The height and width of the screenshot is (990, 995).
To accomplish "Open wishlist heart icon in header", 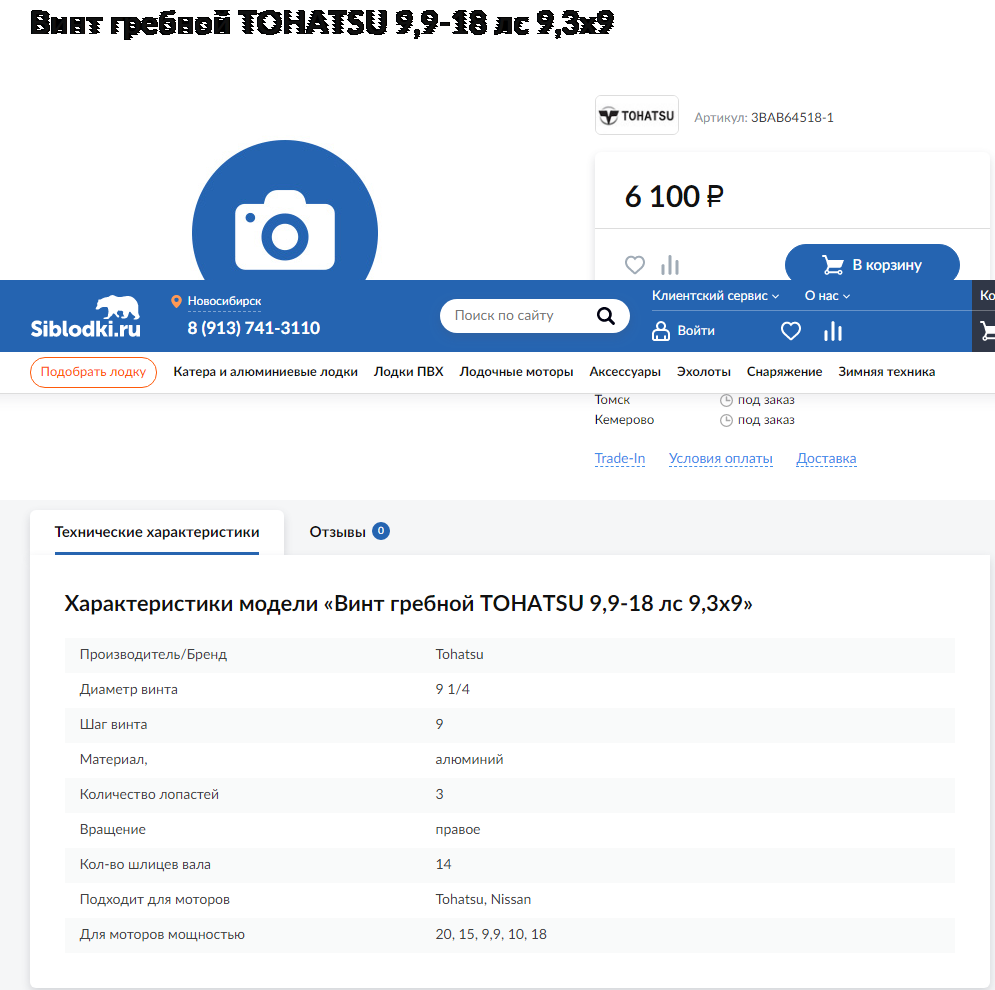I will click(791, 331).
